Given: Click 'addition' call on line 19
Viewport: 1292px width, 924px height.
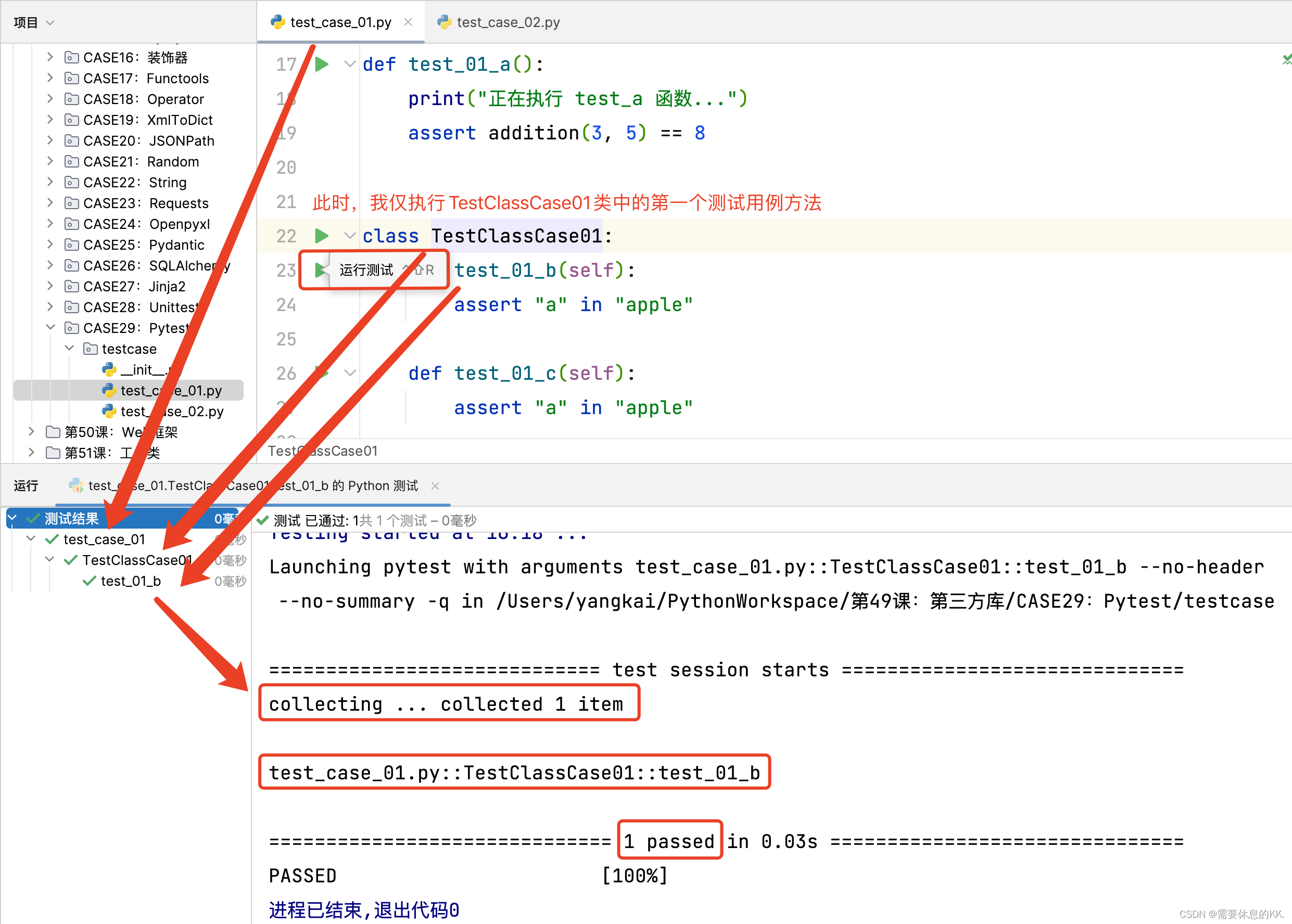Looking at the screenshot, I should click(534, 133).
